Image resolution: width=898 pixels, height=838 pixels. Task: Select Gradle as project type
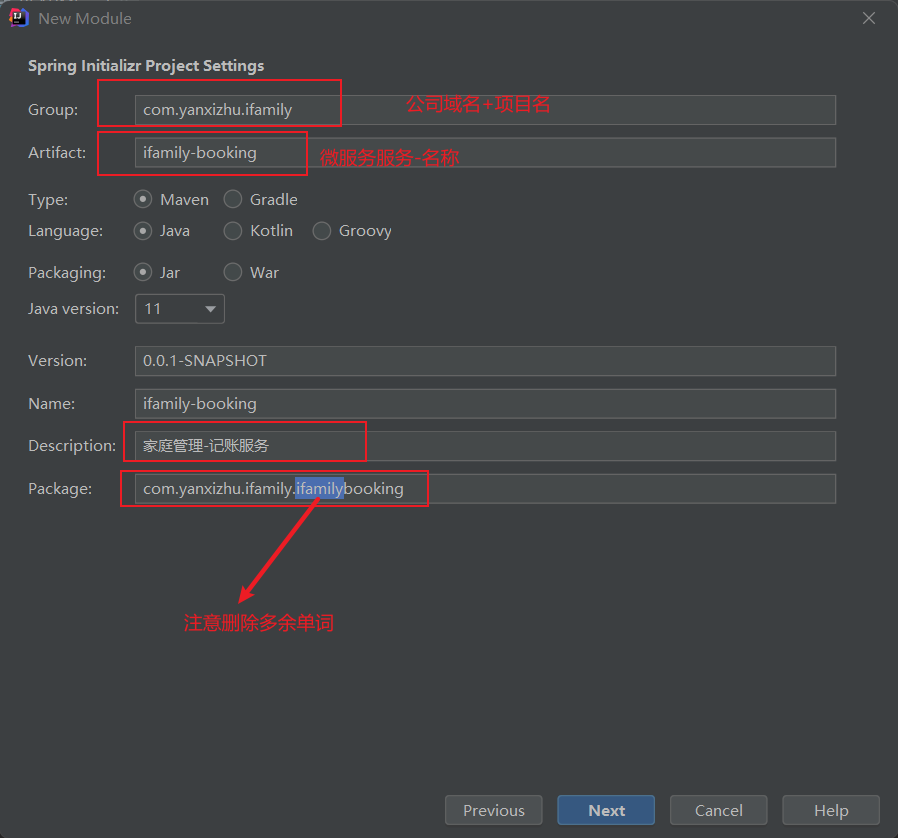(x=233, y=199)
